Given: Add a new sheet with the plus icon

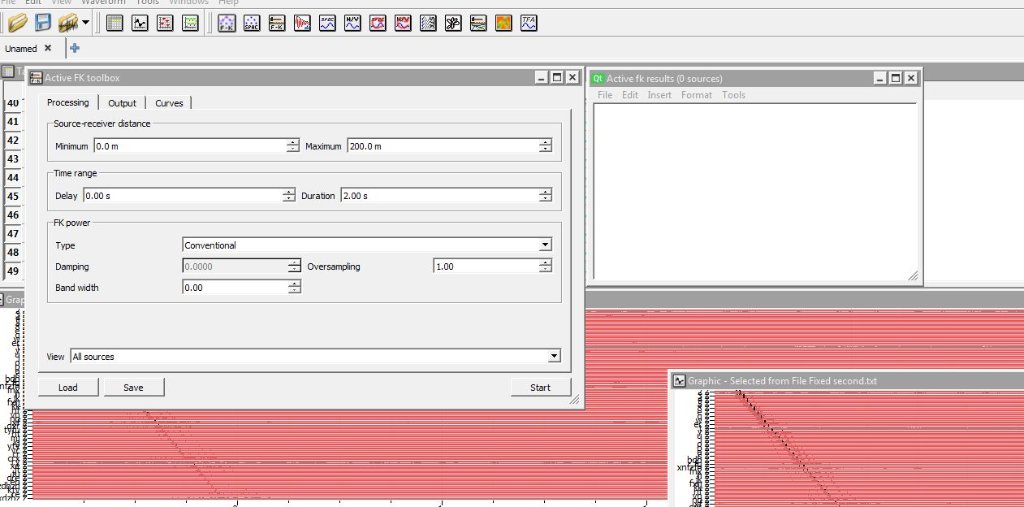Looking at the screenshot, I should pyautogui.click(x=74, y=48).
